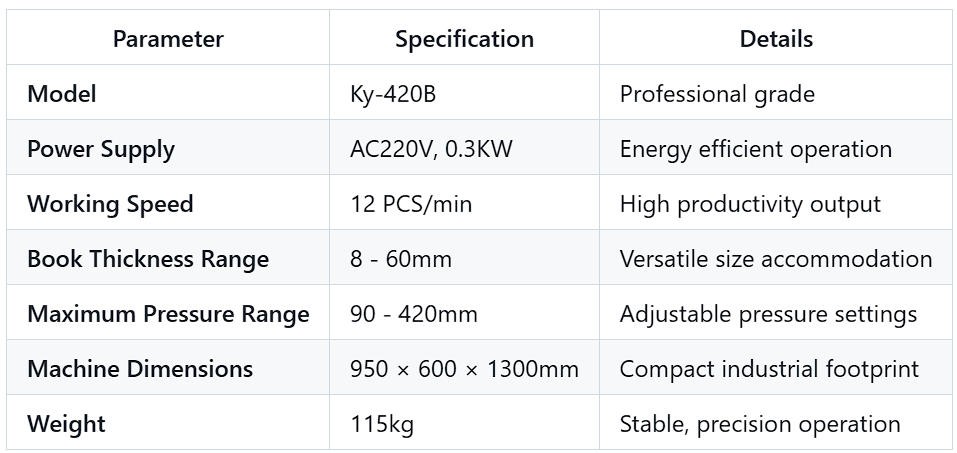Click the Details column header
This screenshot has height=453, width=957.
coord(776,39)
